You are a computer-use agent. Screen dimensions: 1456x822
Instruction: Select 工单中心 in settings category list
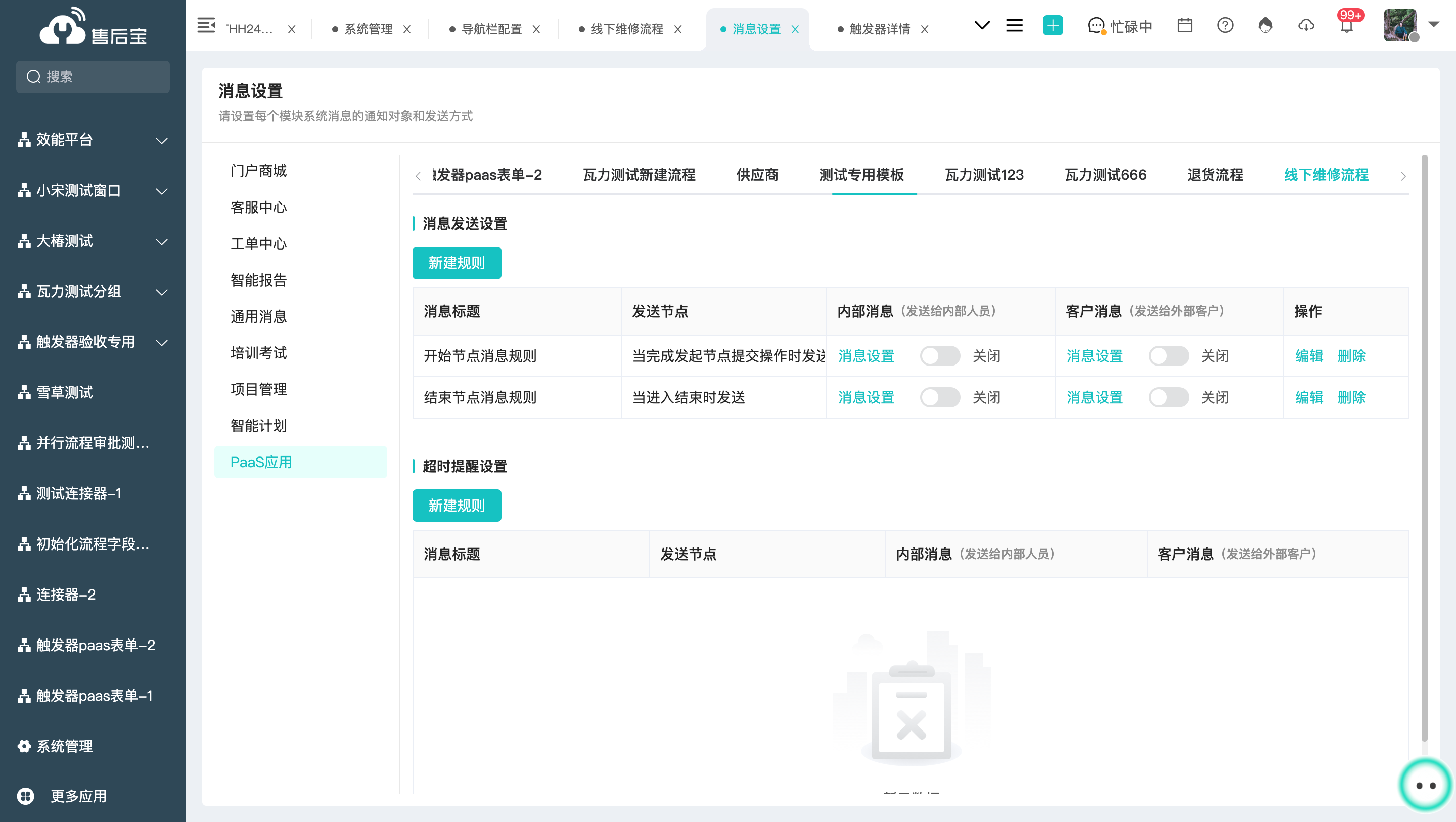258,244
